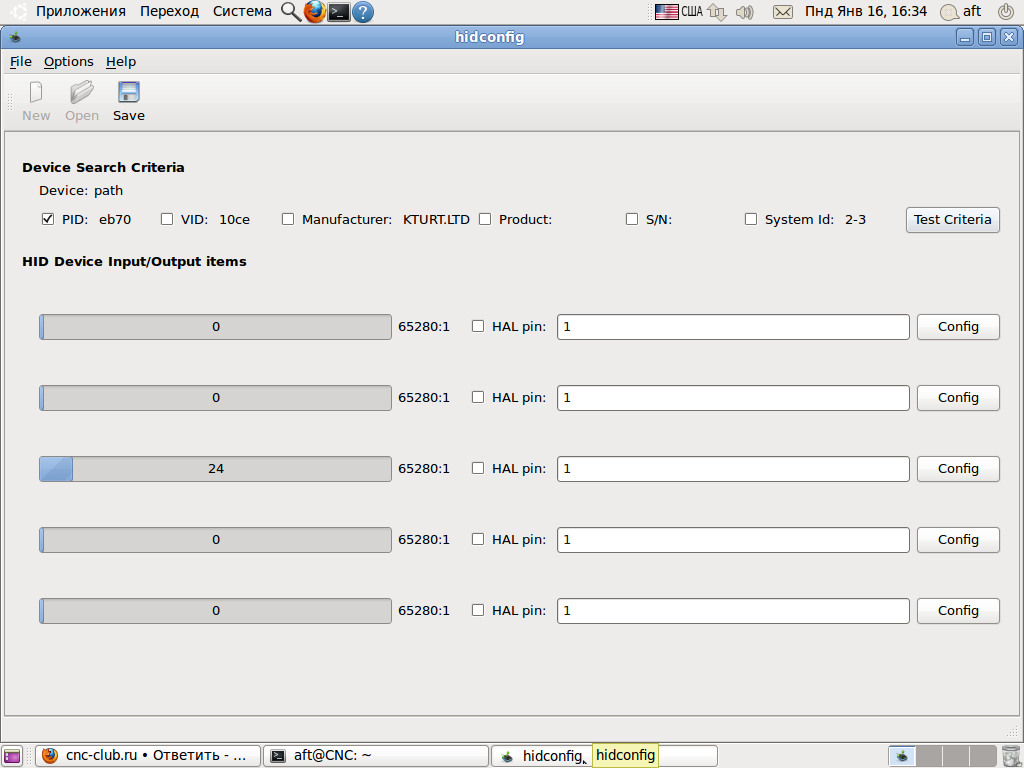The height and width of the screenshot is (768, 1024).
Task: Open the search magnifier in the top panel
Action: coord(291,12)
